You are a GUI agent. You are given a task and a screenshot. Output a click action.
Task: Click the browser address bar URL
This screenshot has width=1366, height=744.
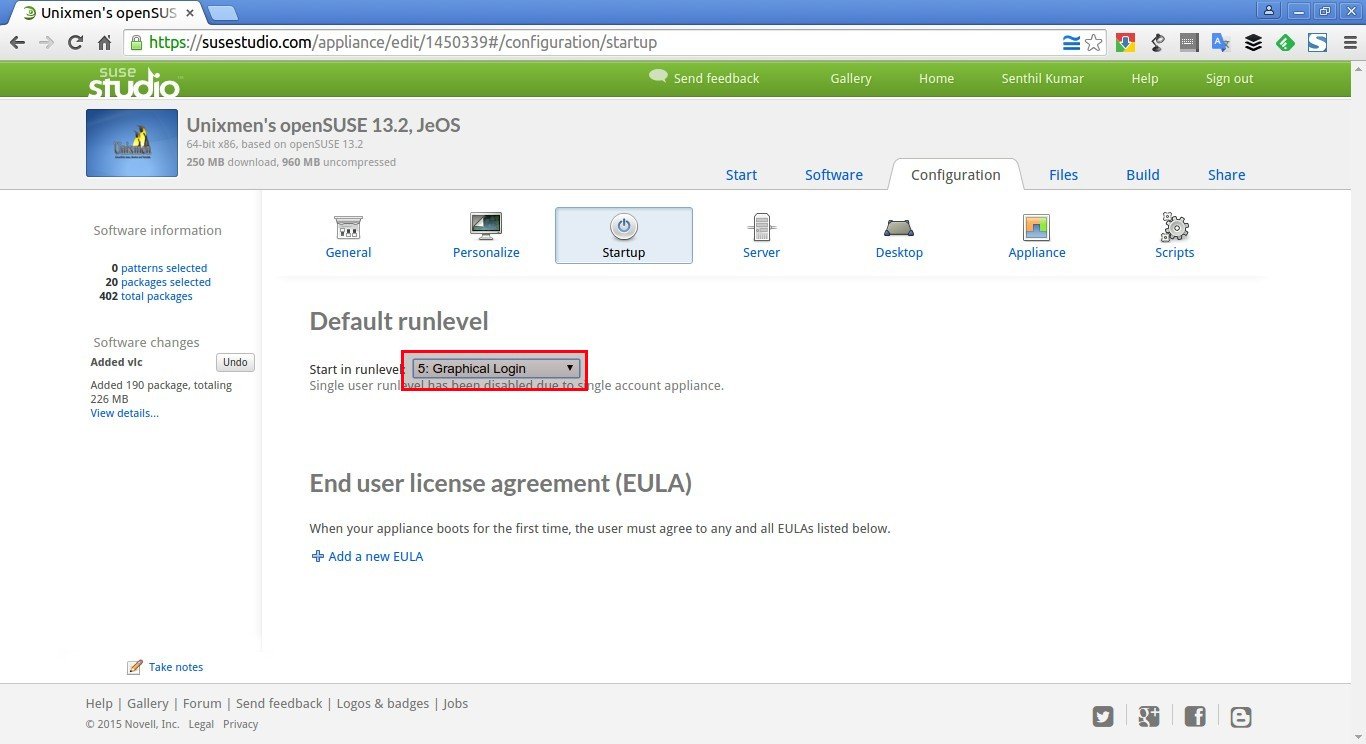pyautogui.click(x=404, y=43)
